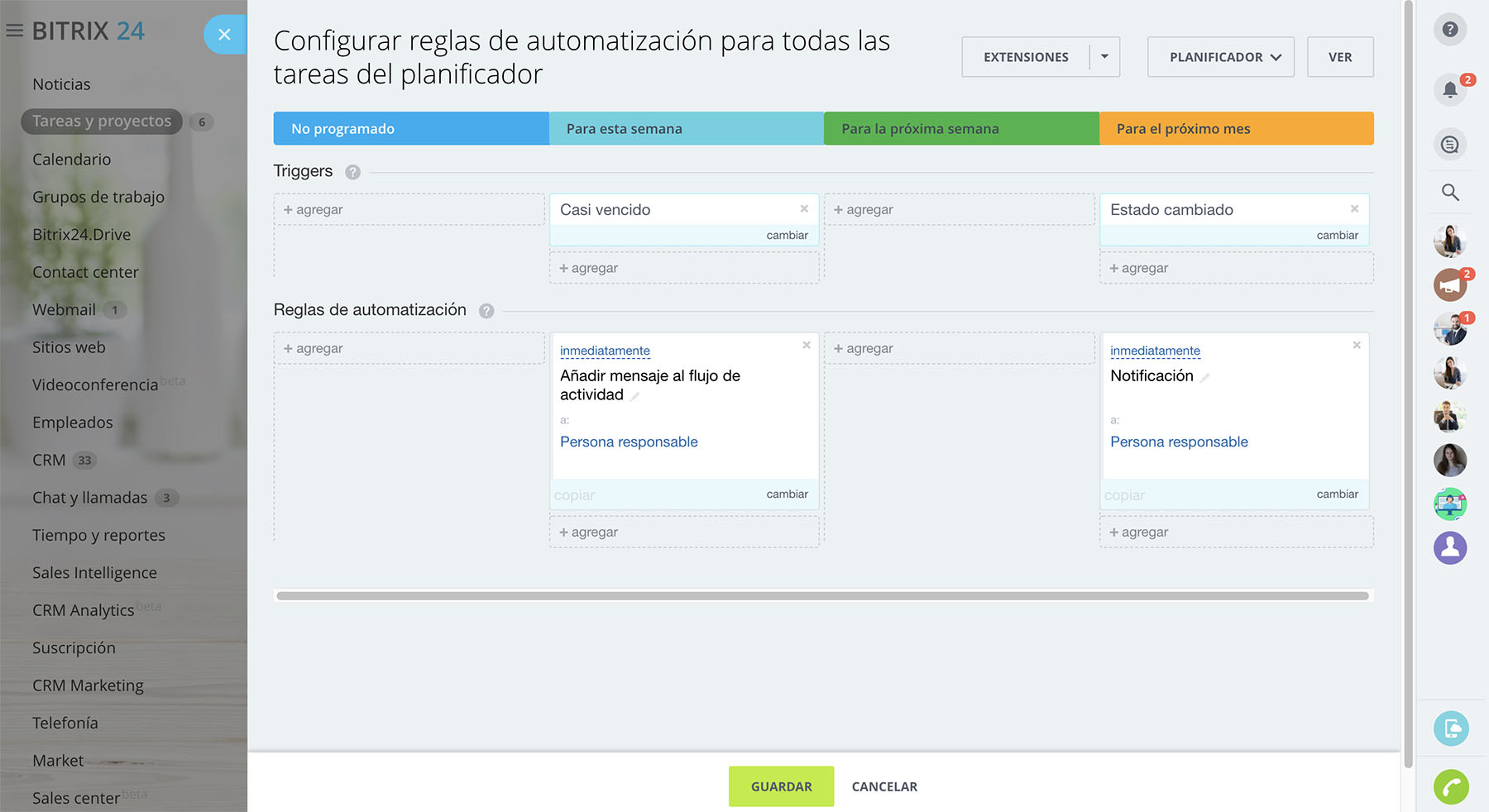Click the Guardar button
This screenshot has width=1489, height=812.
(x=781, y=786)
